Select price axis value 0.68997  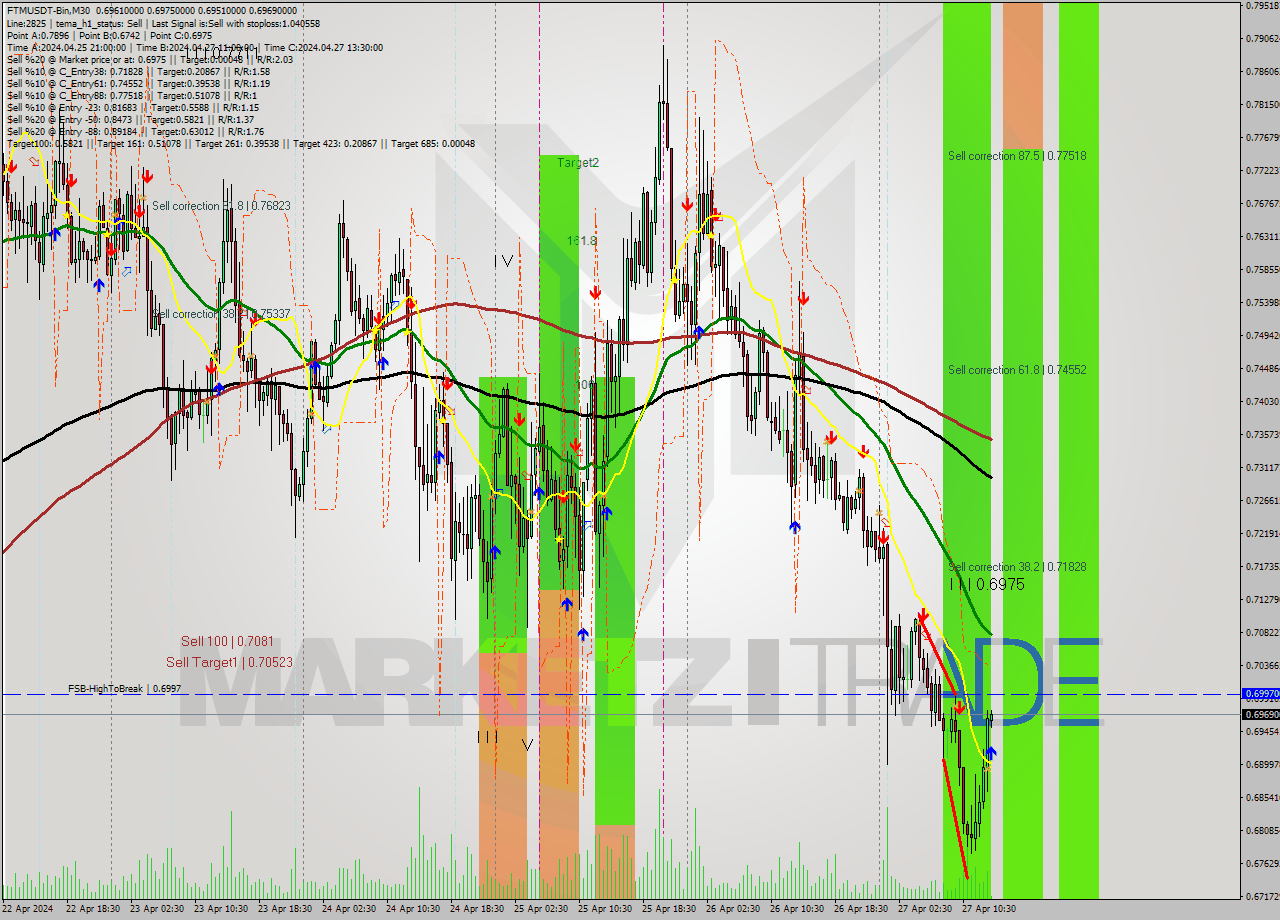point(1263,765)
